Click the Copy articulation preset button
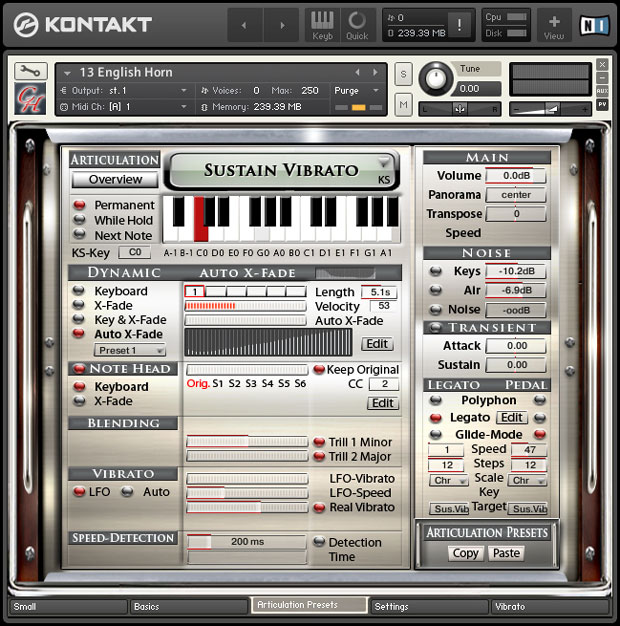The width and height of the screenshot is (620, 626). pos(465,553)
